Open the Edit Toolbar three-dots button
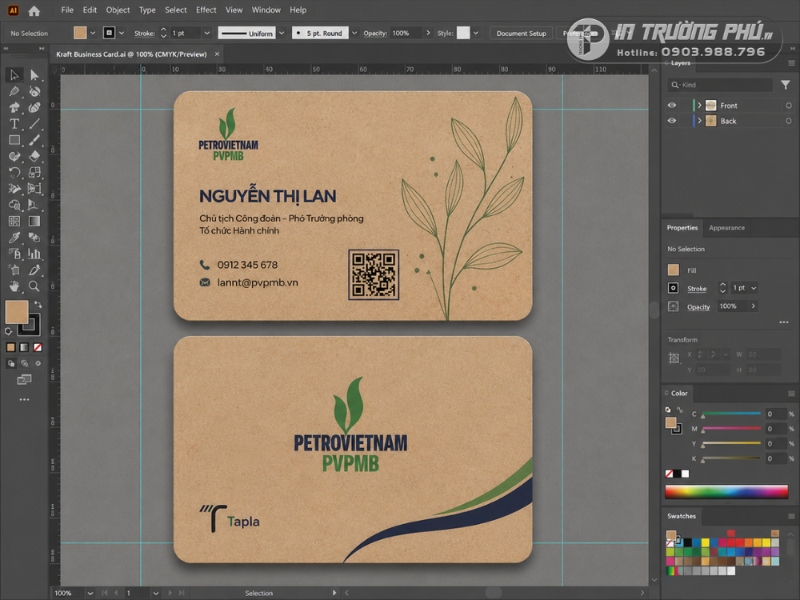 point(24,399)
